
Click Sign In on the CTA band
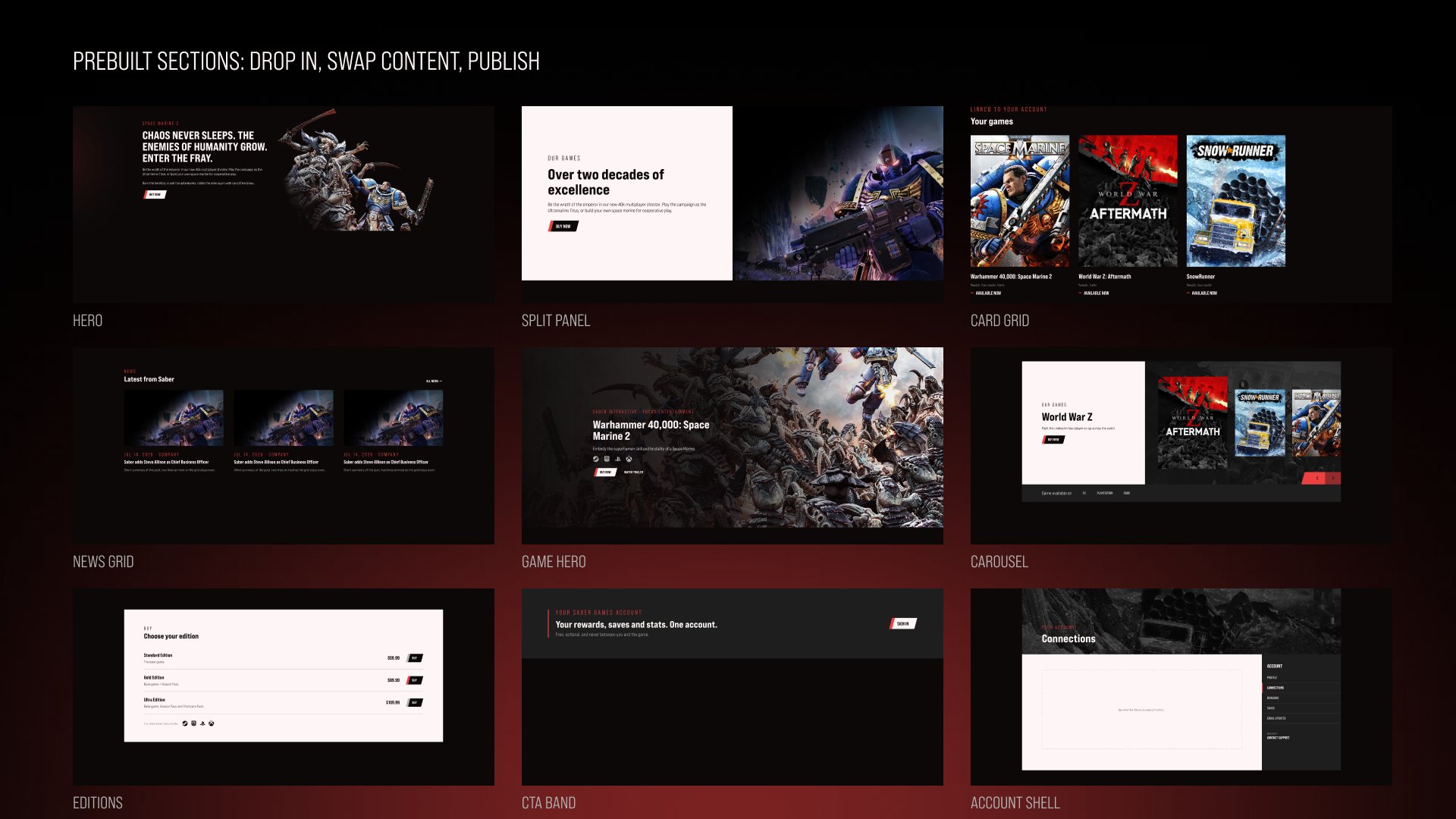(903, 623)
